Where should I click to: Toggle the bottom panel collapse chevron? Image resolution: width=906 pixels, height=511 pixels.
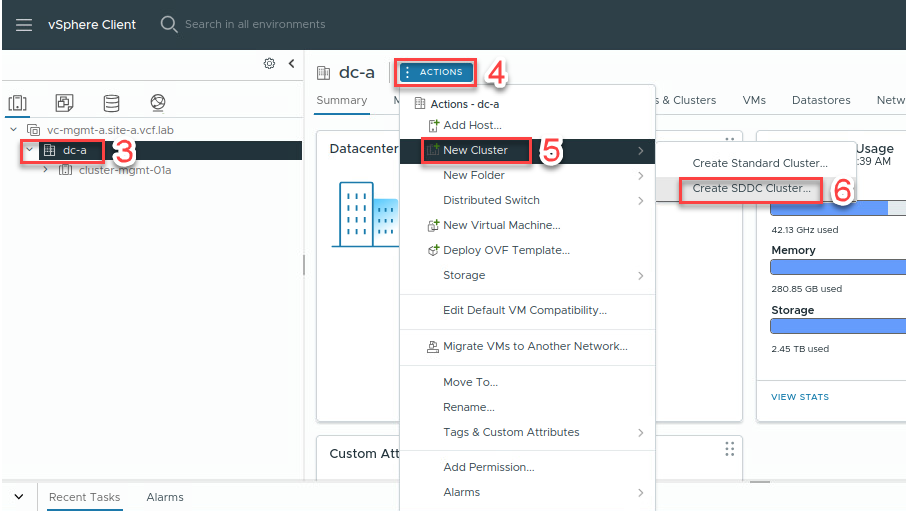(x=19, y=497)
